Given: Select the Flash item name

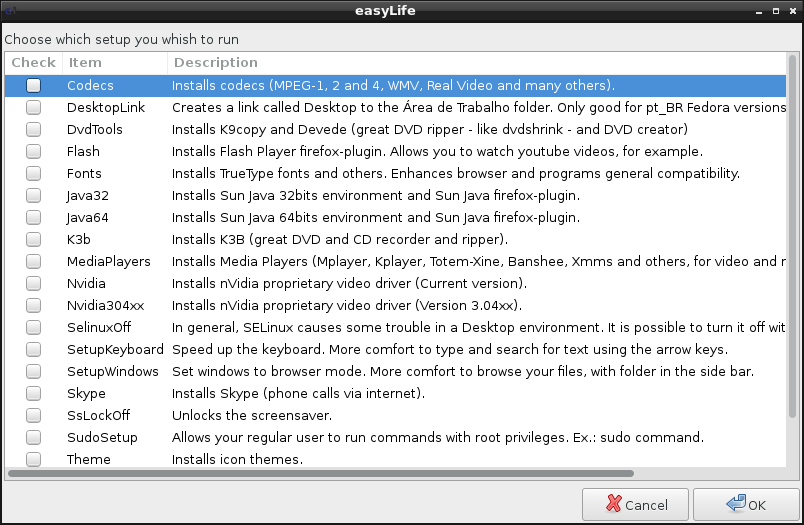Looking at the screenshot, I should click(83, 152).
